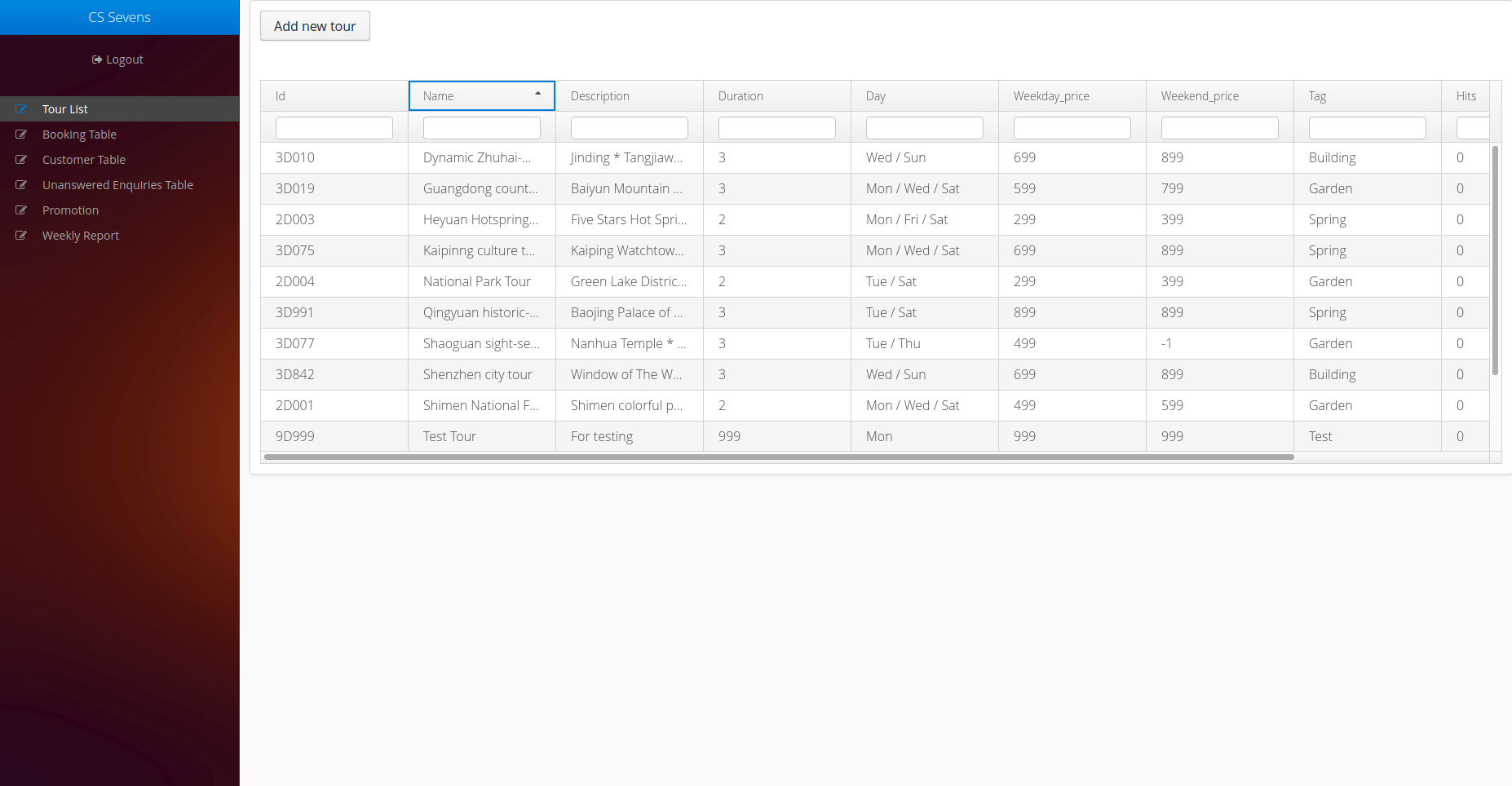View the Weekly Report

point(120,236)
